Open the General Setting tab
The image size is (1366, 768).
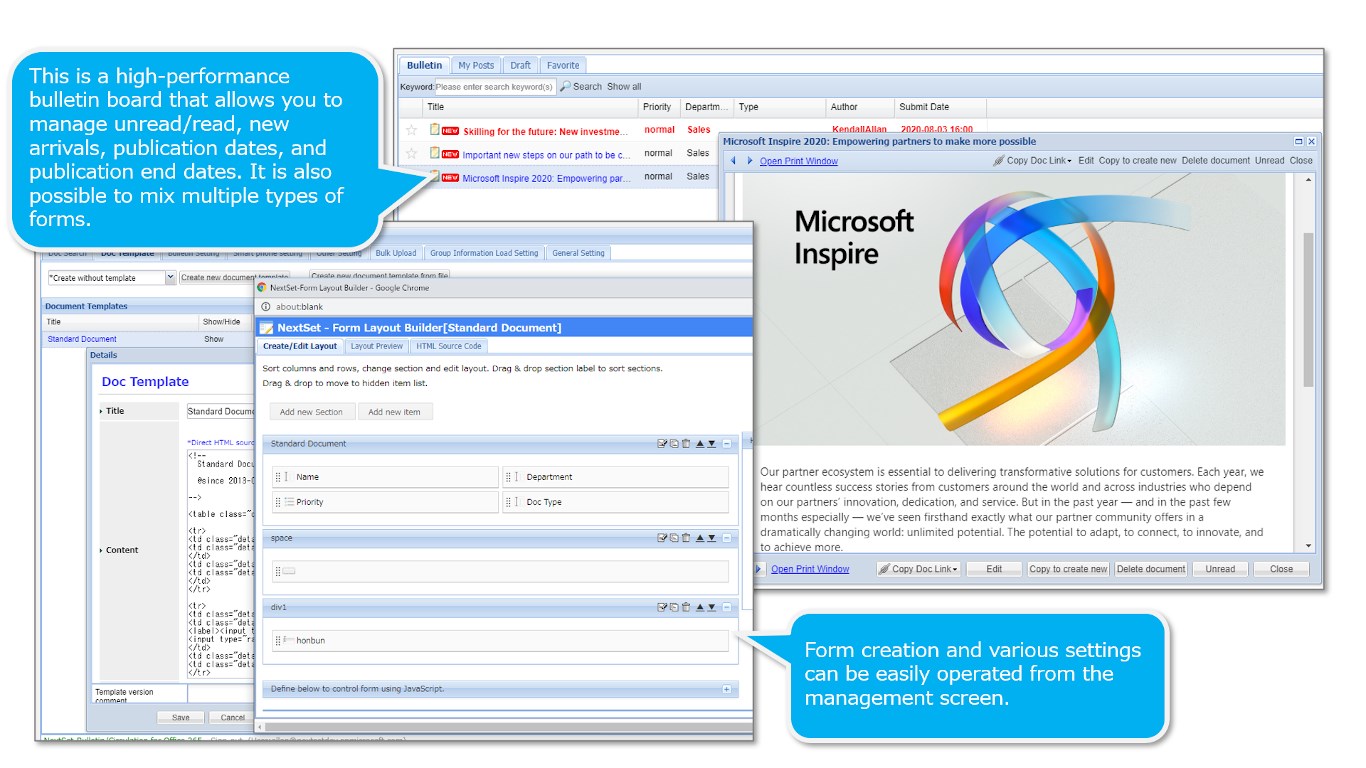click(578, 253)
